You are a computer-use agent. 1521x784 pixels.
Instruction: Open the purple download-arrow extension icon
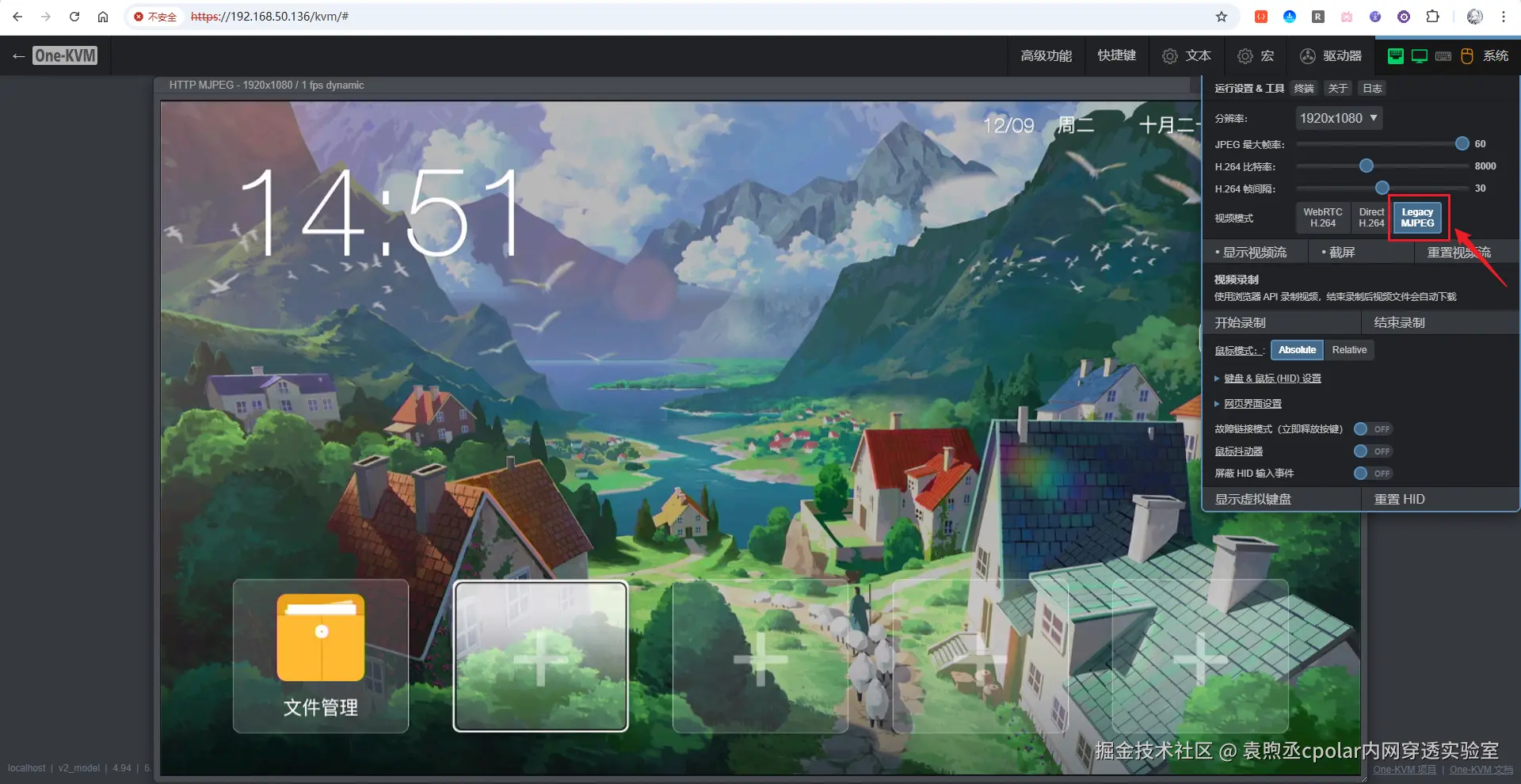[1375, 17]
